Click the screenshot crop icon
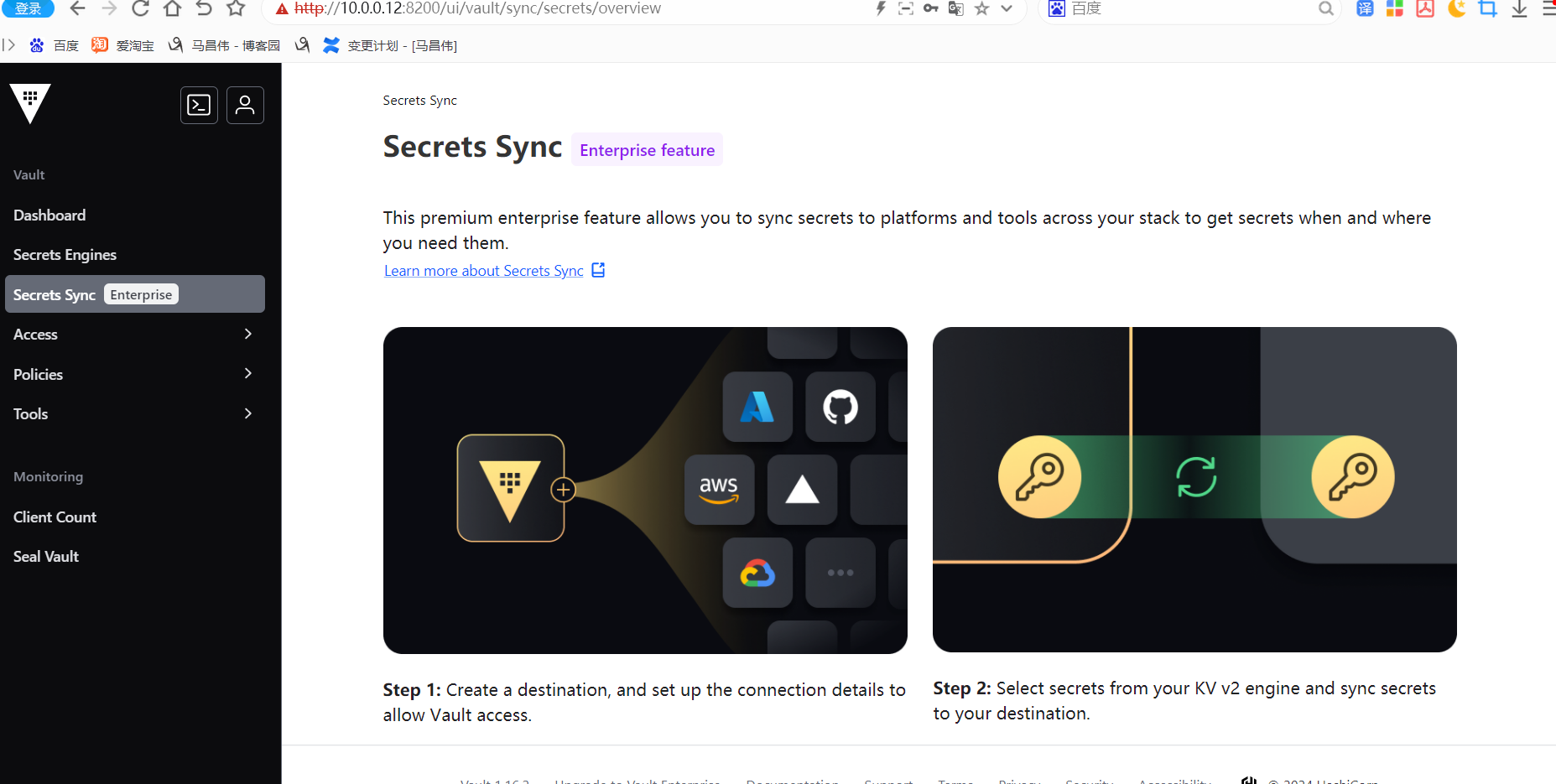The width and height of the screenshot is (1556, 784). (x=1488, y=8)
